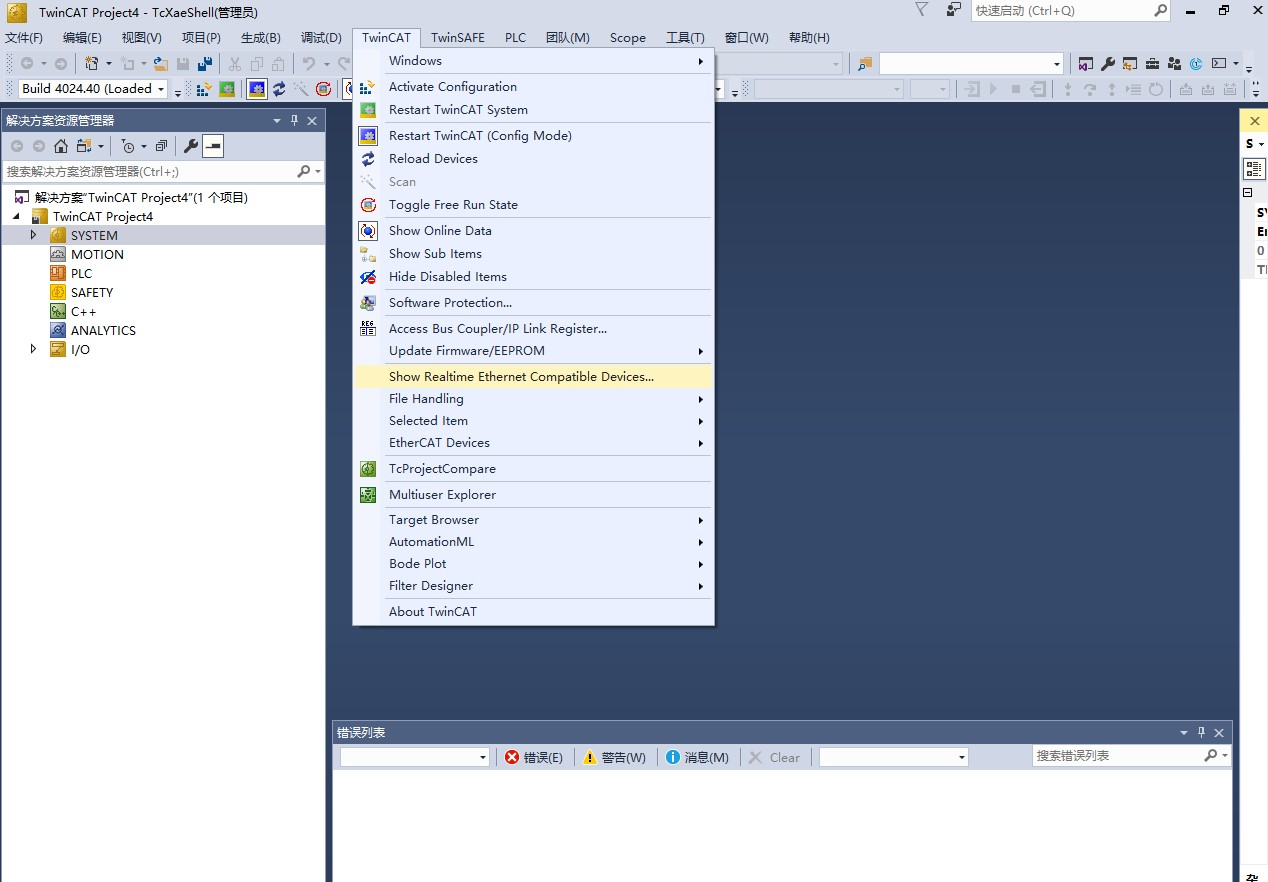Select TcProjectCompare menu entry
This screenshot has width=1268, height=882.
534,469
